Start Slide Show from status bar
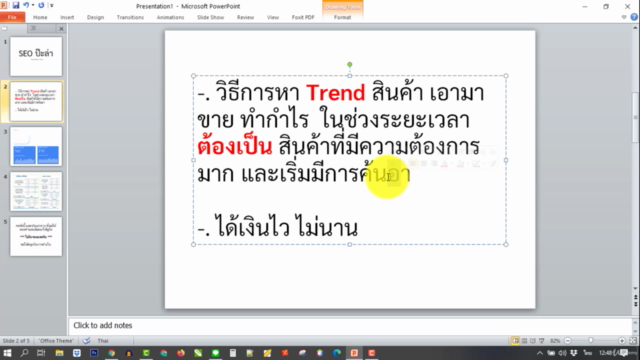The height and width of the screenshot is (360, 640). coord(542,340)
